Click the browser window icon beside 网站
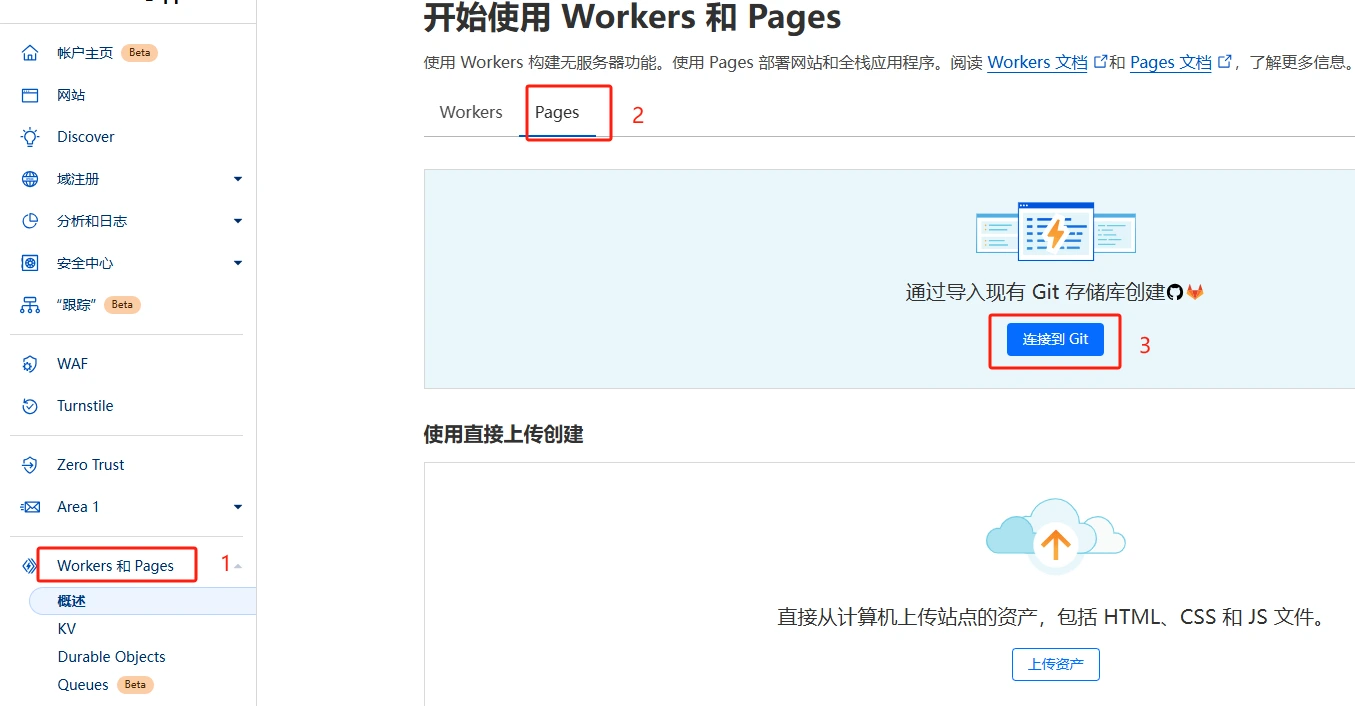This screenshot has height=706, width=1355. pyautogui.click(x=30, y=95)
